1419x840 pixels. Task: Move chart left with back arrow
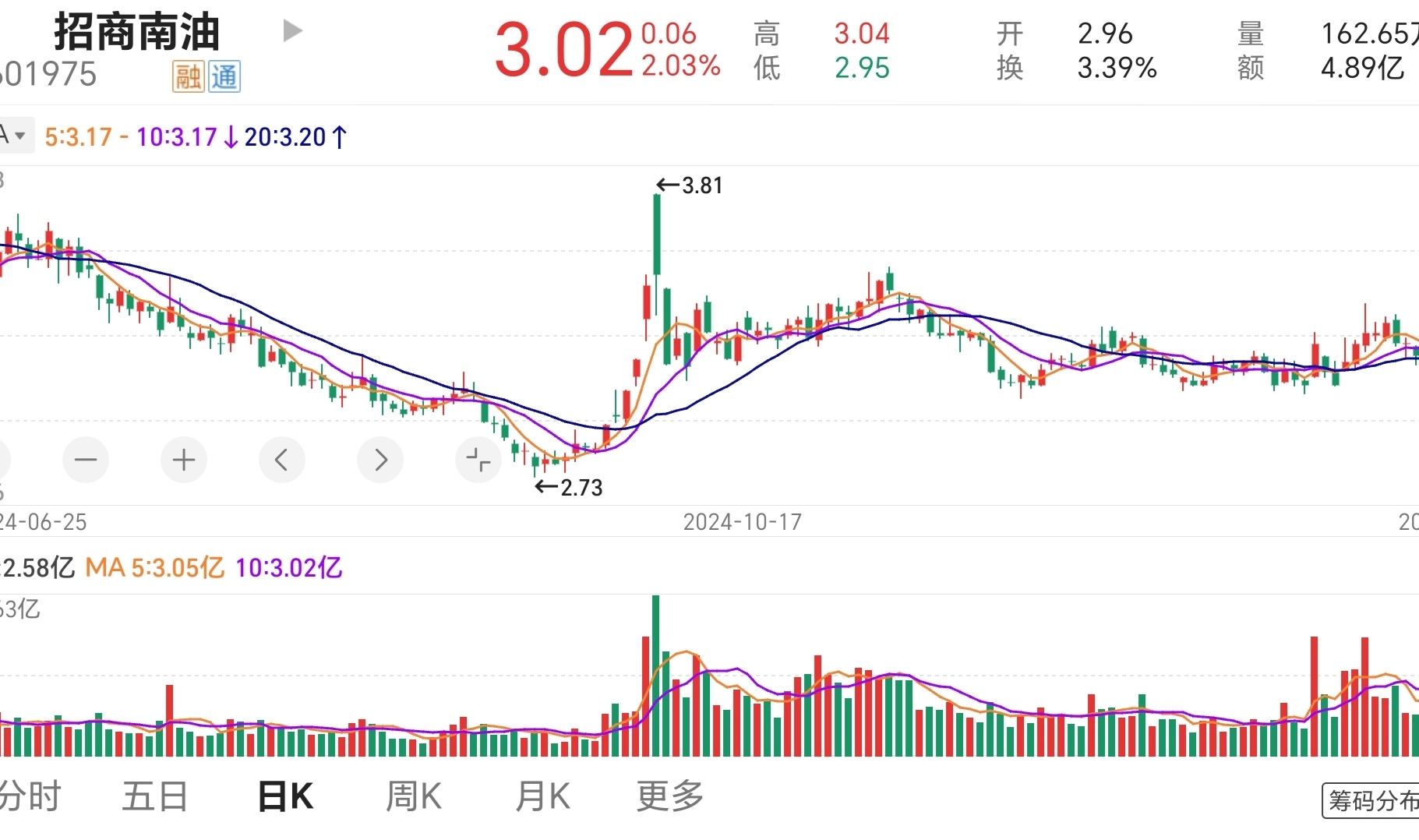[x=282, y=460]
